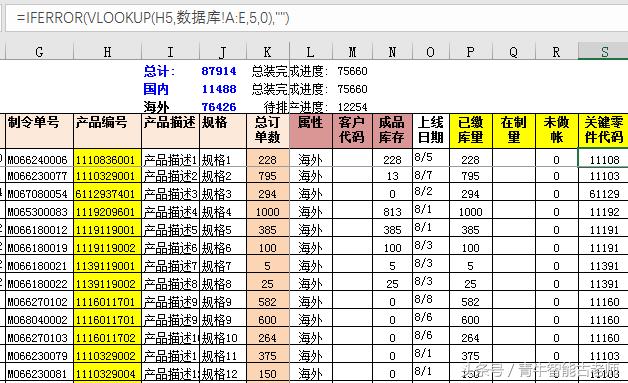The height and width of the screenshot is (383, 628).
Task: Click the formula bar with IFERROR VLOOKUP formula
Action: coord(316,18)
